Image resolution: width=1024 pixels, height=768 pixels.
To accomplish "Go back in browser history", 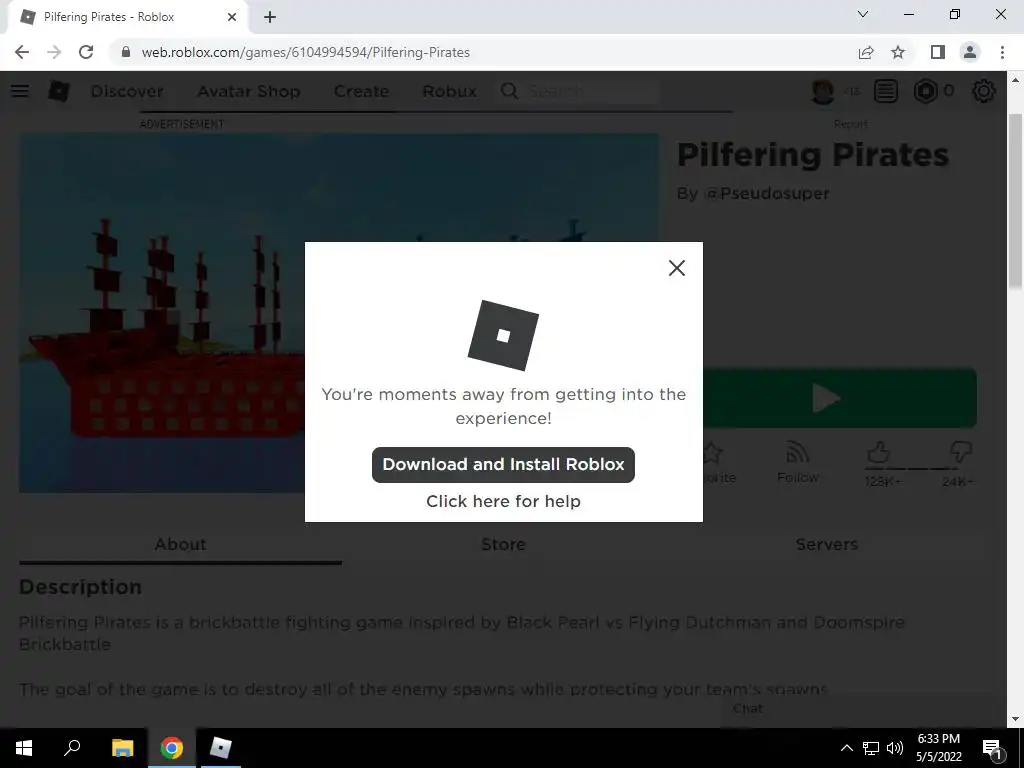I will [22, 52].
